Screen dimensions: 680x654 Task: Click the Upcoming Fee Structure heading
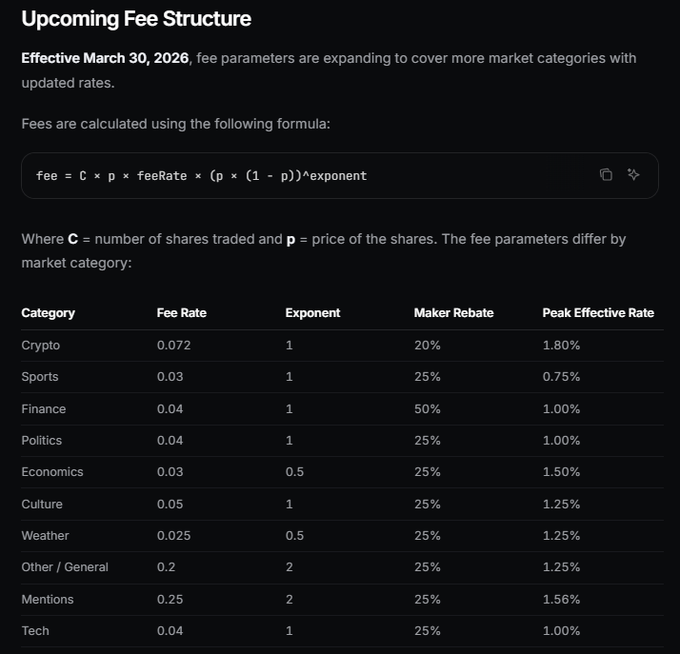point(136,19)
